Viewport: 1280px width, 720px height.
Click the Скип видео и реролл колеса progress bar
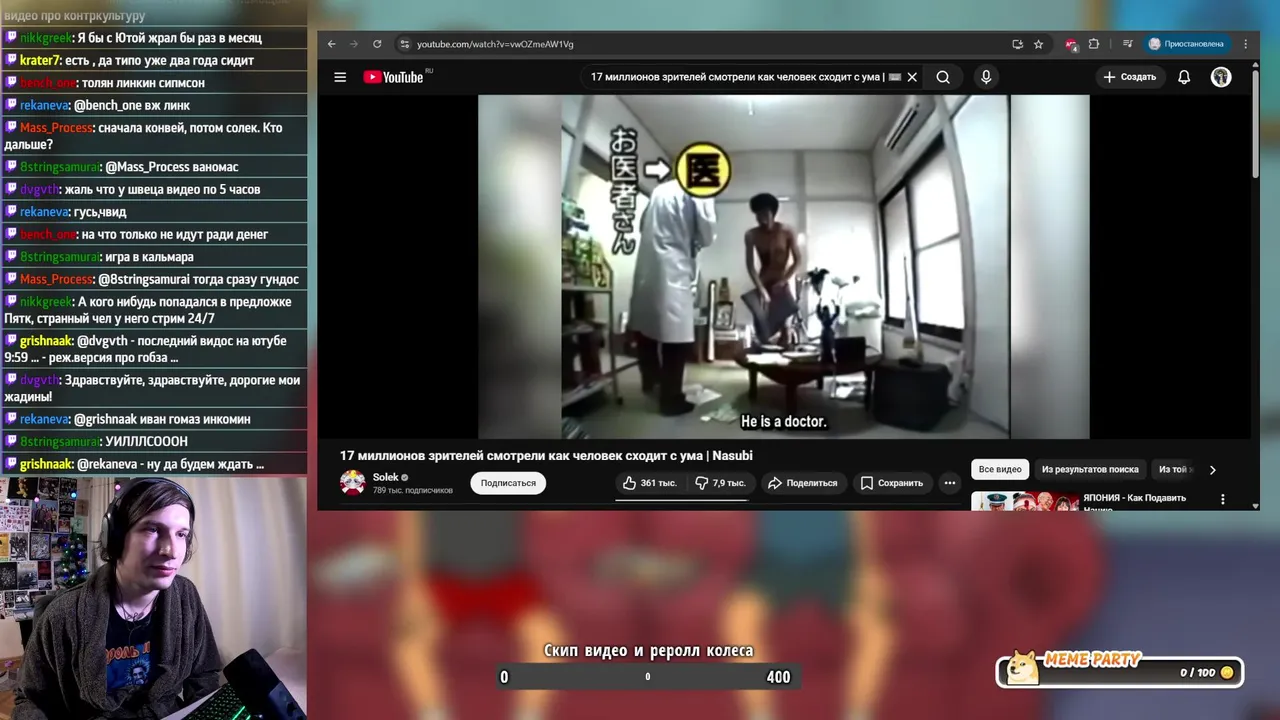point(647,677)
